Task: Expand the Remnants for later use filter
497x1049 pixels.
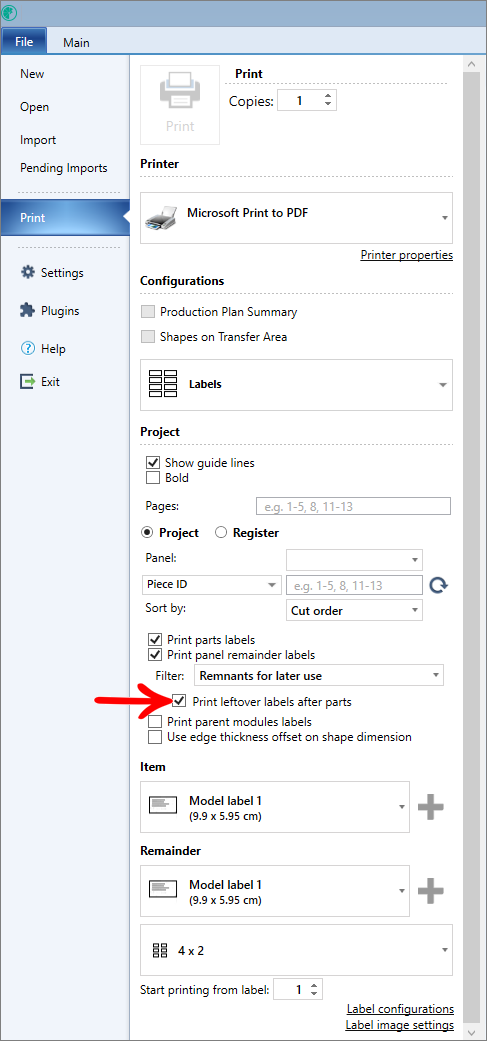Action: point(318,676)
